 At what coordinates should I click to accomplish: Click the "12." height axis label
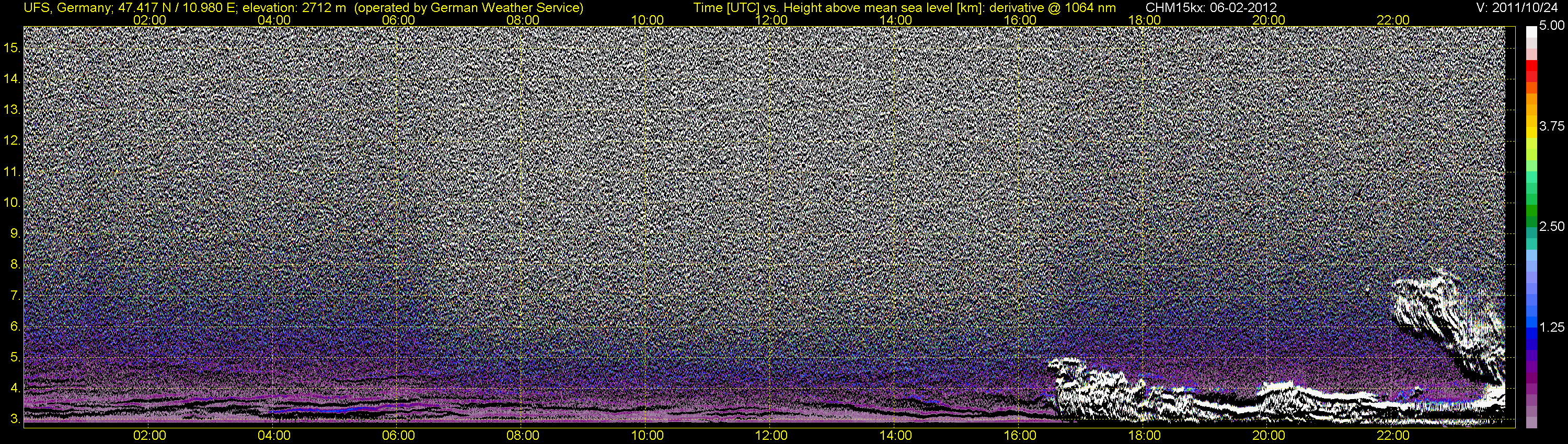coord(12,141)
